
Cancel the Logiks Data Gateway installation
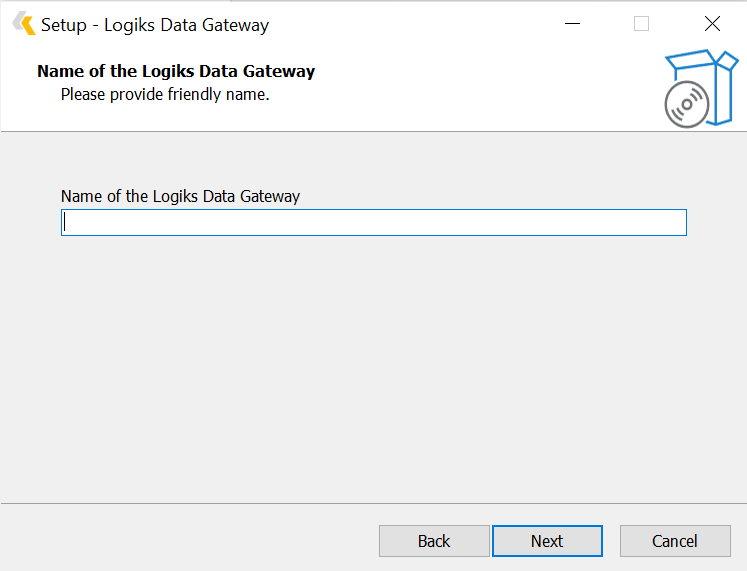point(675,541)
